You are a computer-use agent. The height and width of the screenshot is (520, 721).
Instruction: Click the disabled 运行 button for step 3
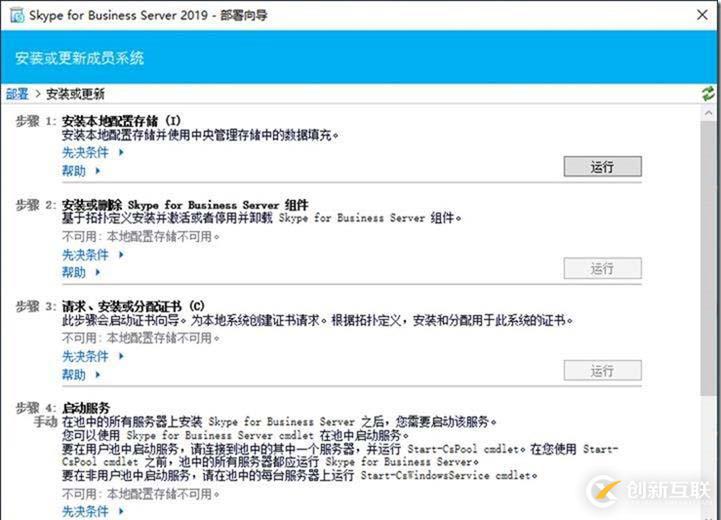tap(602, 370)
